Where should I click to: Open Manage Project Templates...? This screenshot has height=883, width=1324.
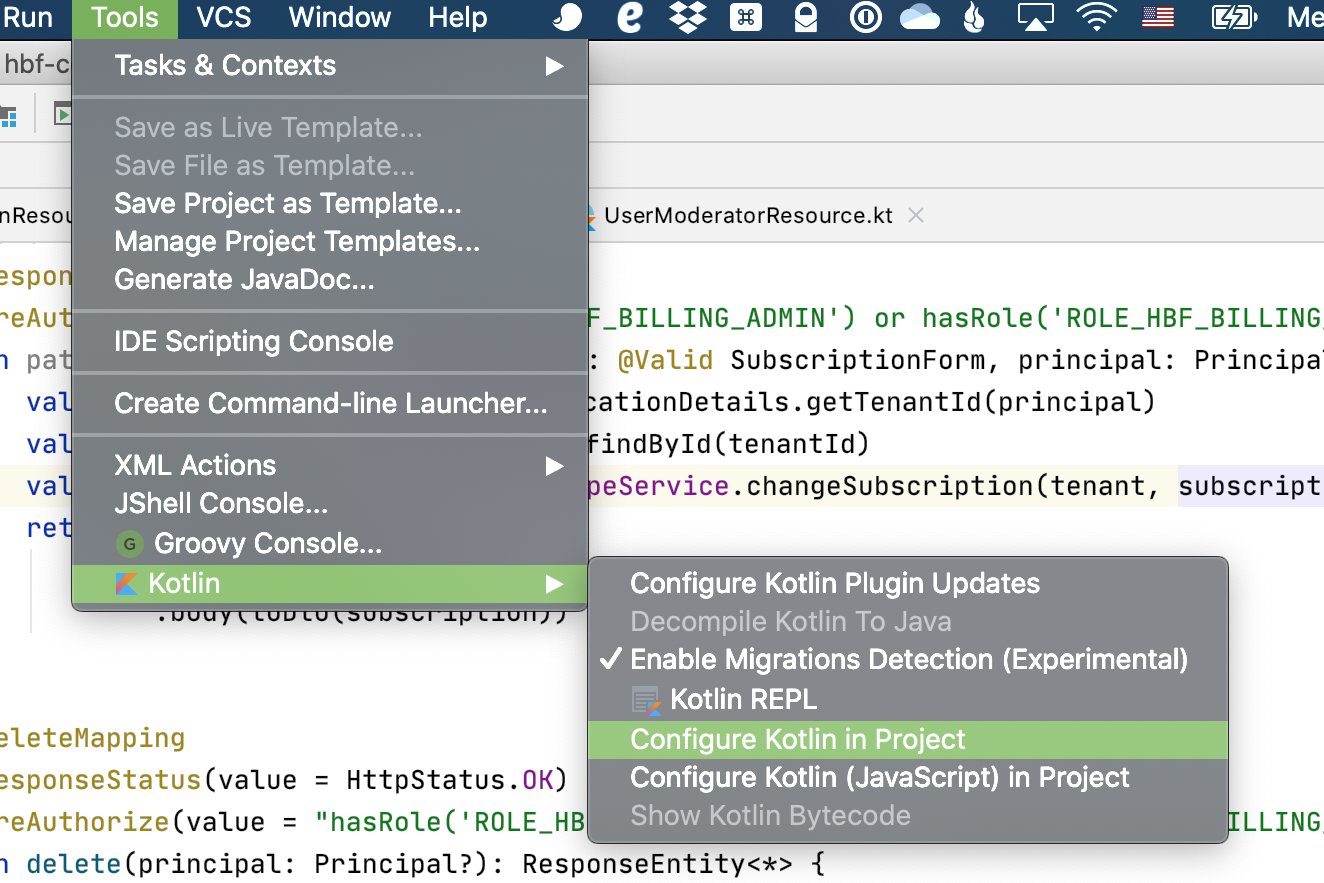coord(330,242)
